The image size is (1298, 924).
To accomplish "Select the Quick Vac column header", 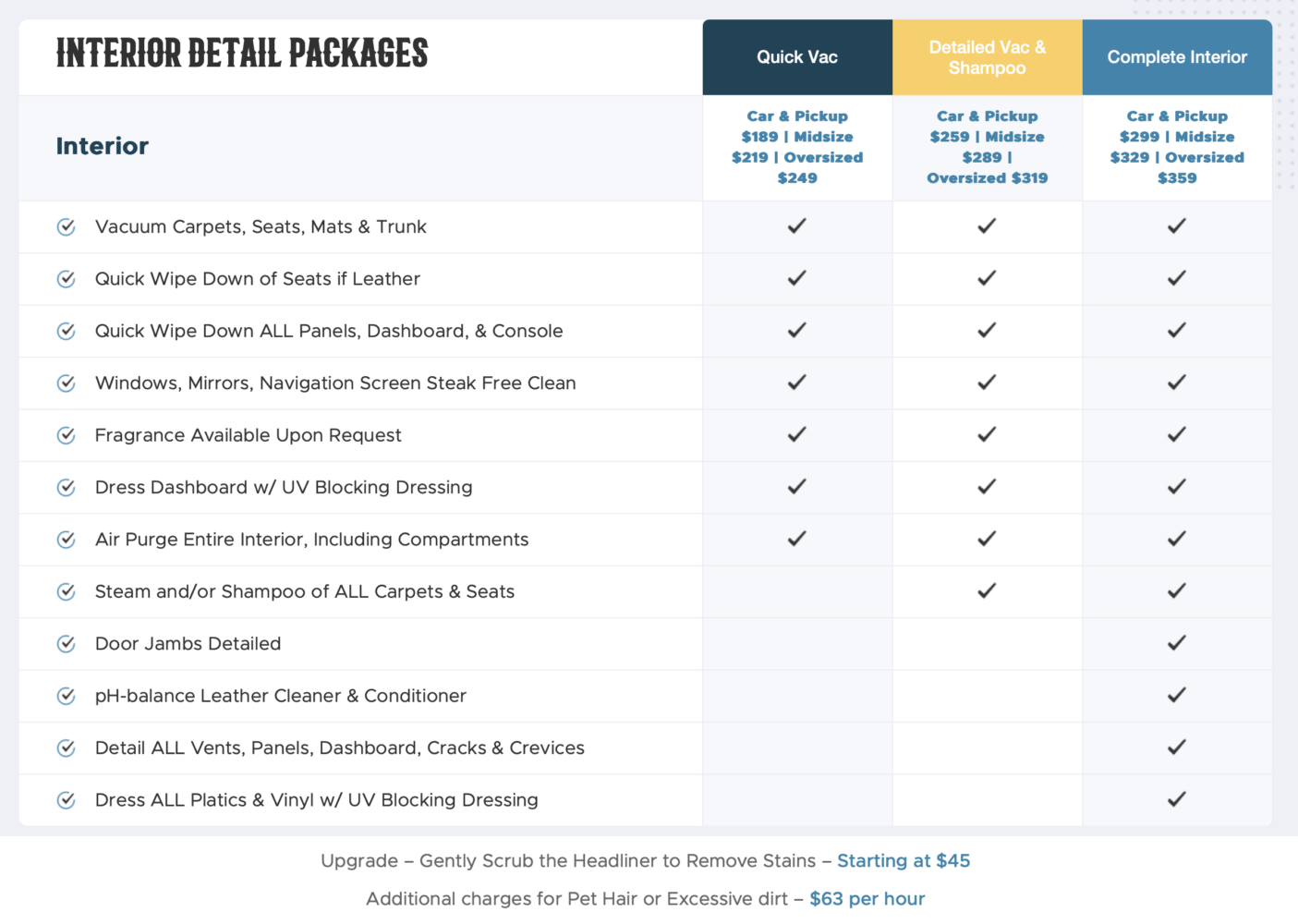I will [797, 57].
